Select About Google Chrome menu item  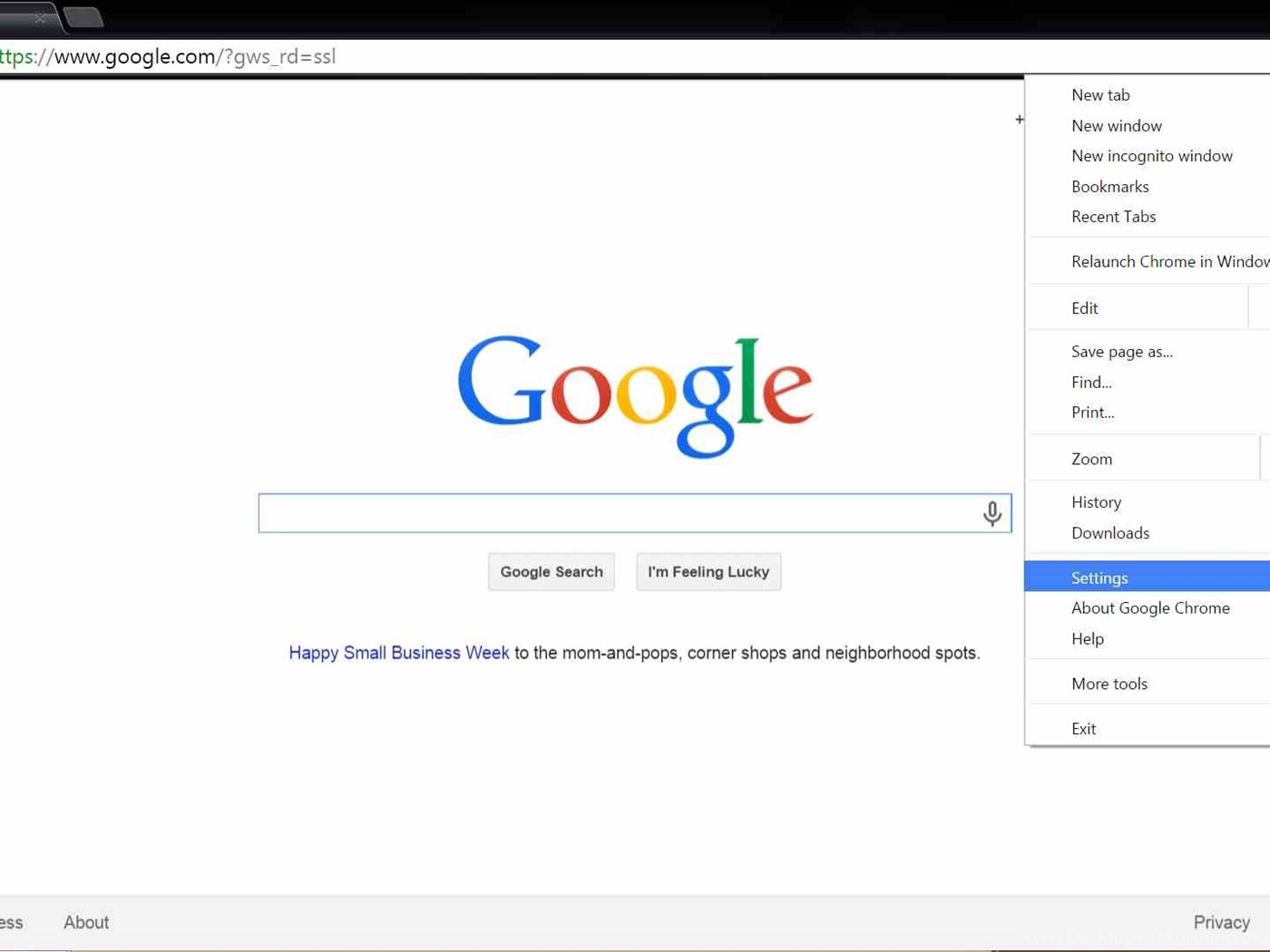tap(1148, 608)
